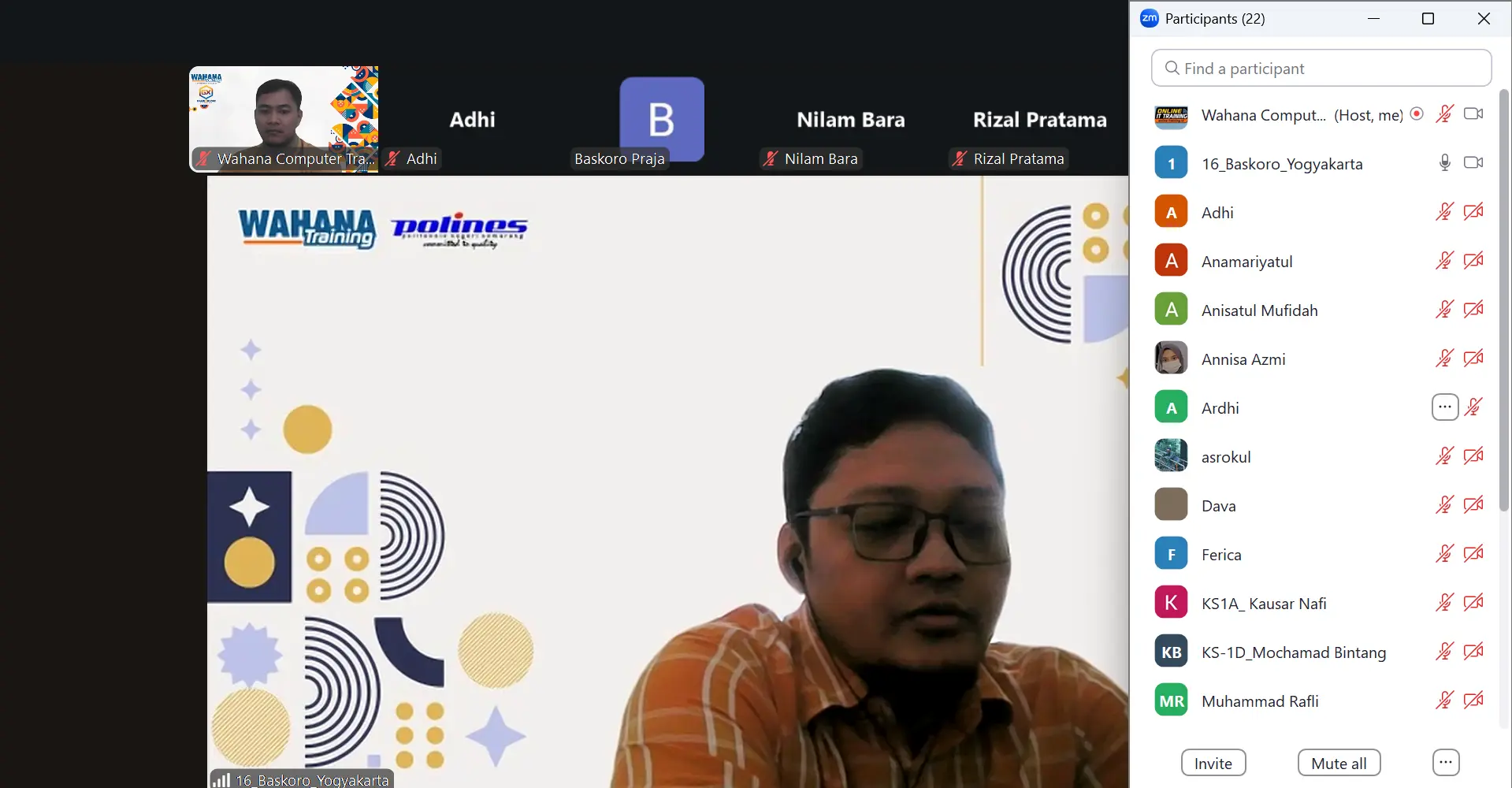Select the Wahana Computer Training video thumbnail

(284, 119)
